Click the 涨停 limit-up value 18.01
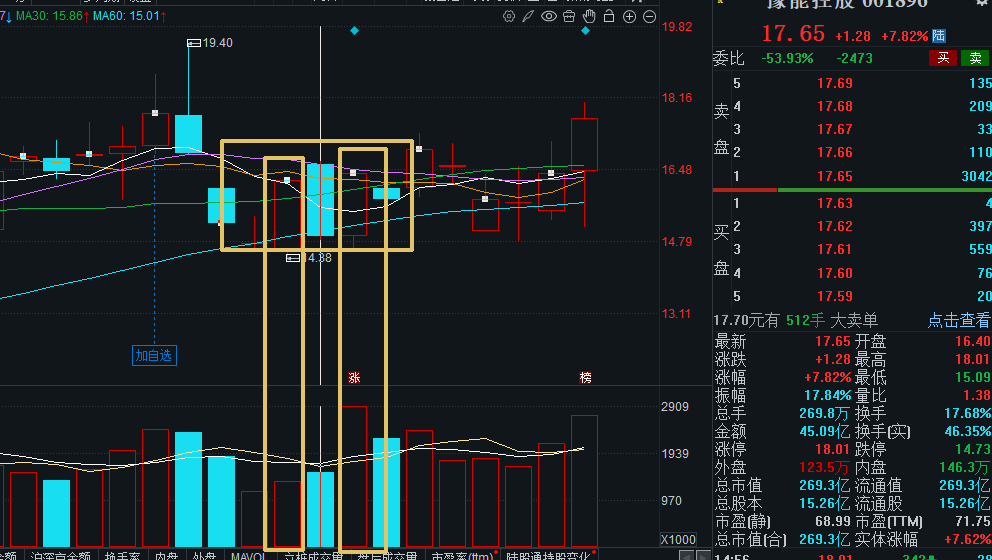This screenshot has width=992, height=560. click(833, 450)
